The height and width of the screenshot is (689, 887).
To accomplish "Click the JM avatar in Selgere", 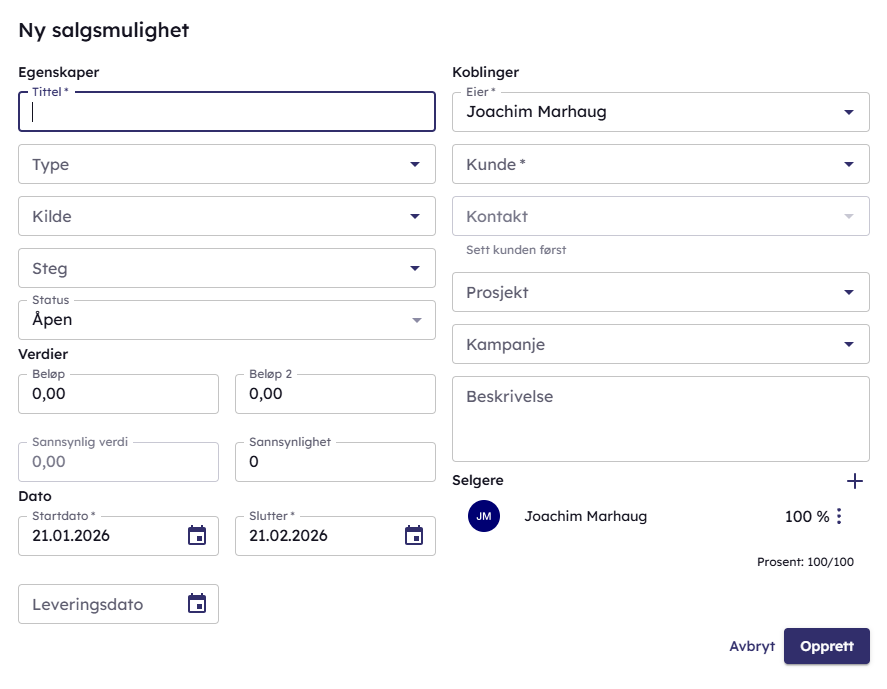I will pyautogui.click(x=483, y=517).
